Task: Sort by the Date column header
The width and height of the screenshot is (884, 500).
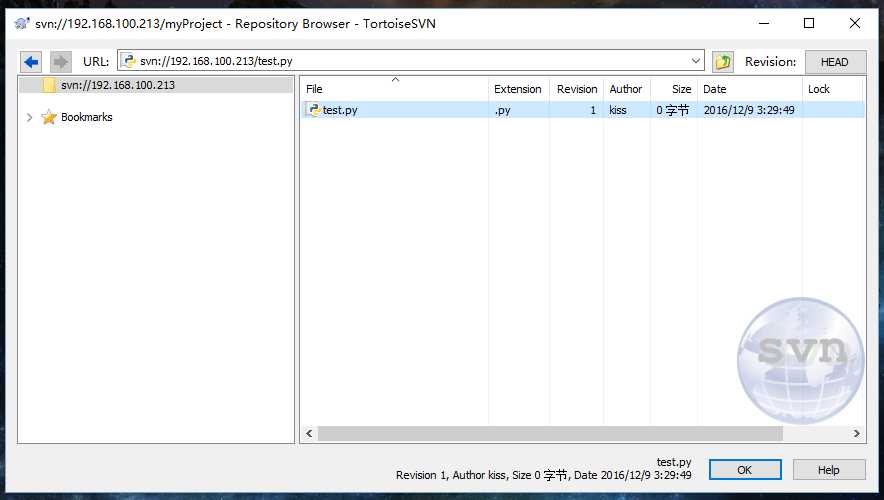Action: click(750, 89)
